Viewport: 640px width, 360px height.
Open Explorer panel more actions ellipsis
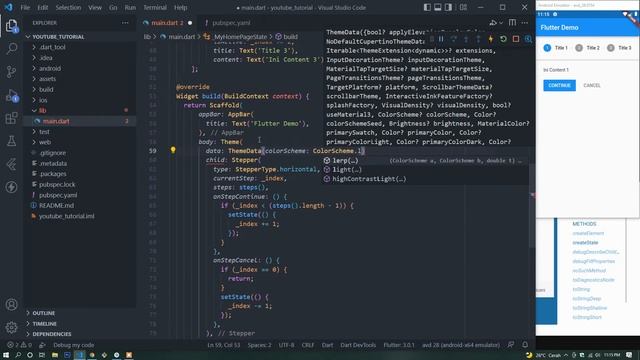125,23
